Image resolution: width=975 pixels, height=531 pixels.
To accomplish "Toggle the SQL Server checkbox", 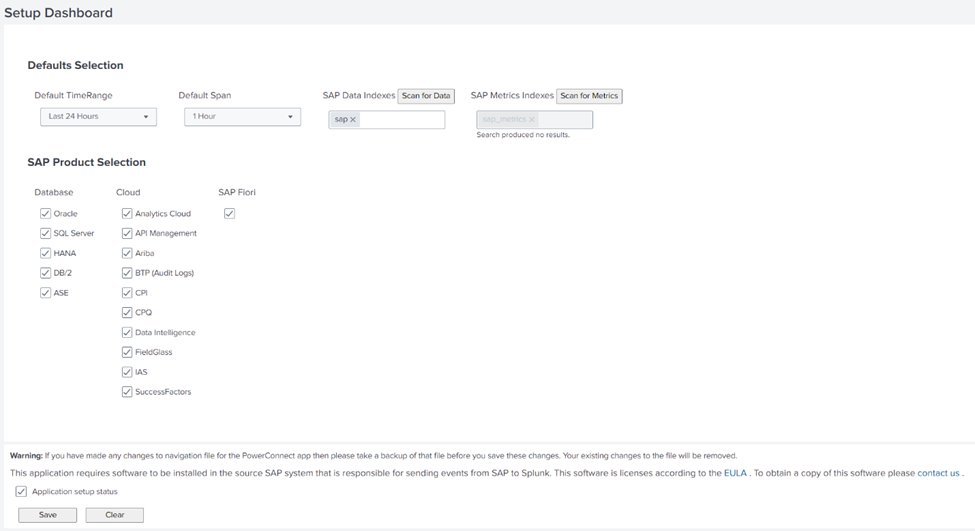I will pyautogui.click(x=46, y=233).
